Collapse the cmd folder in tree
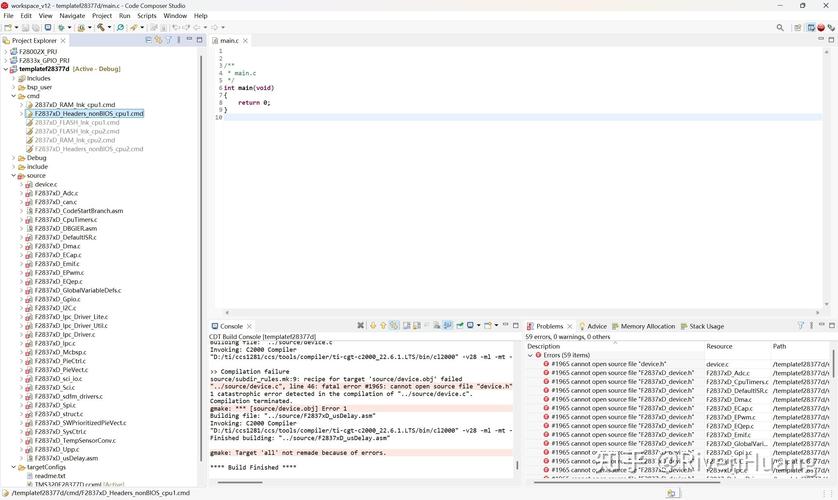 pyautogui.click(x=14, y=96)
